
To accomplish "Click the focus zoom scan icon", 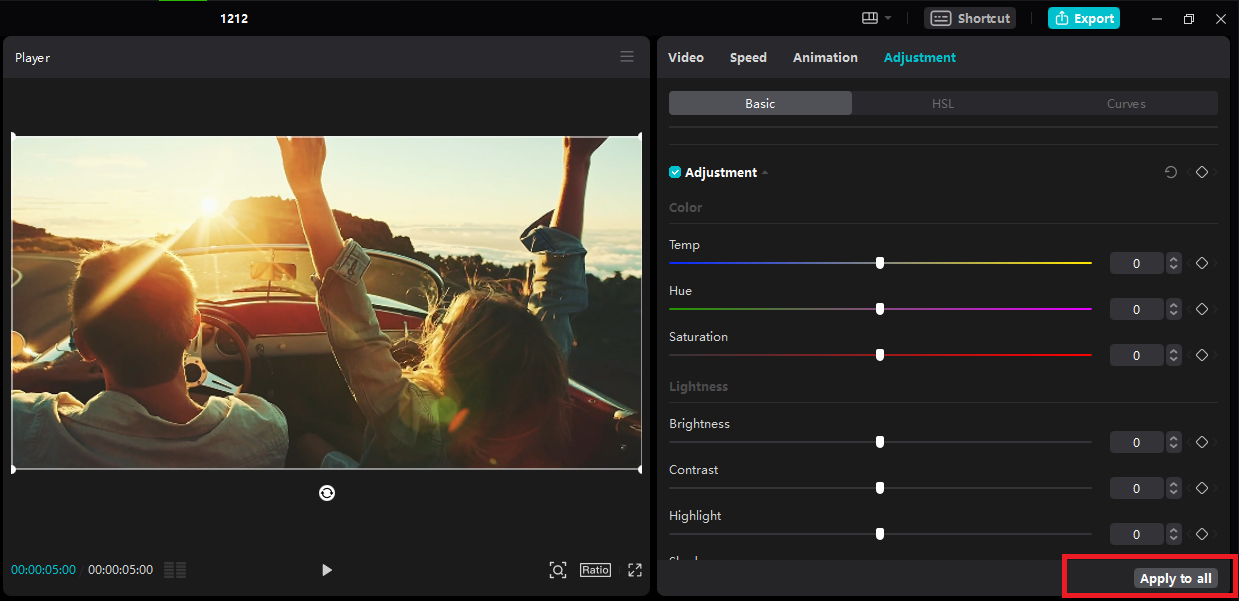I will [x=558, y=570].
